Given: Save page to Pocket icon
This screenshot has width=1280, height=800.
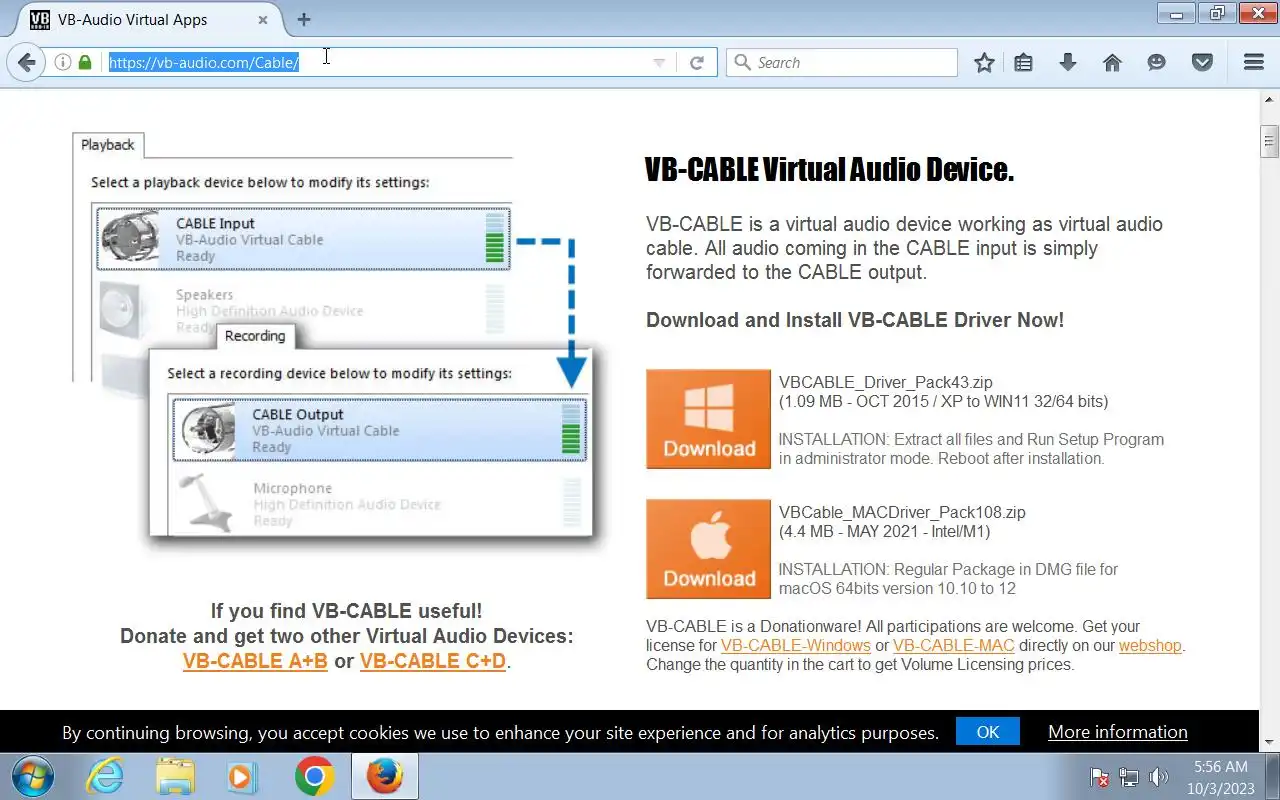Looking at the screenshot, I should click(1202, 62).
